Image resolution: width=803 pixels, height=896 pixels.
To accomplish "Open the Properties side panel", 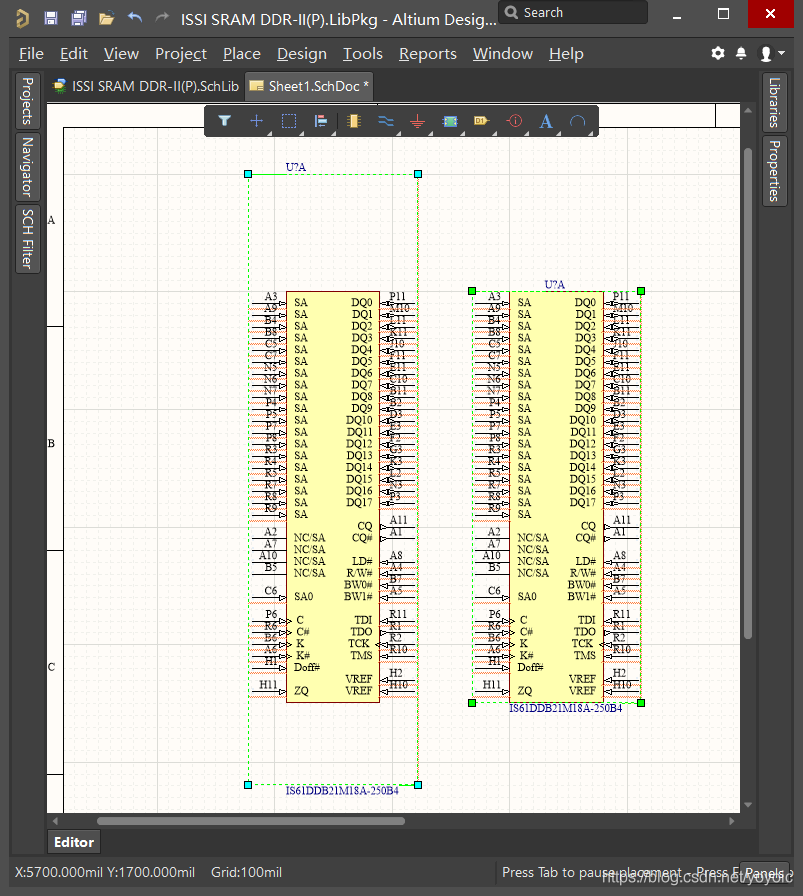I will coord(774,171).
